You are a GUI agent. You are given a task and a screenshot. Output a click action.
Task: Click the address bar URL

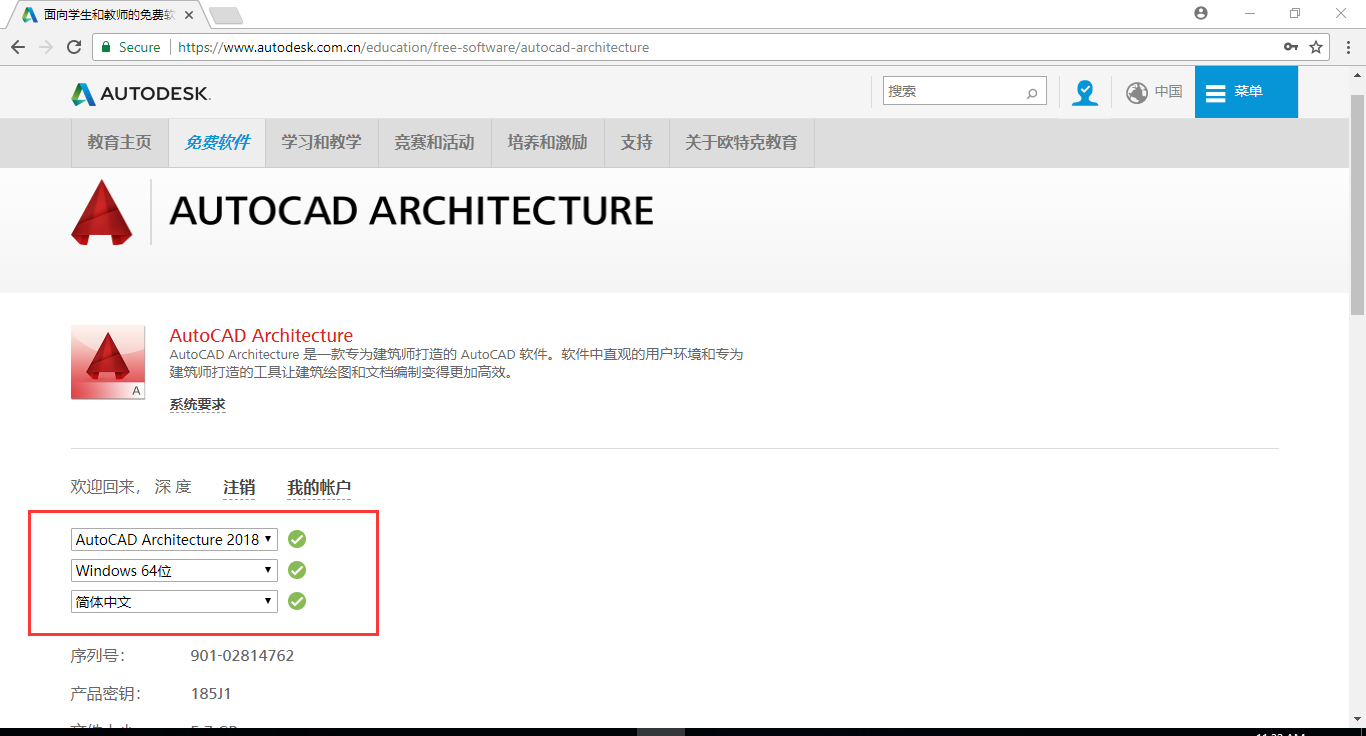pos(413,47)
